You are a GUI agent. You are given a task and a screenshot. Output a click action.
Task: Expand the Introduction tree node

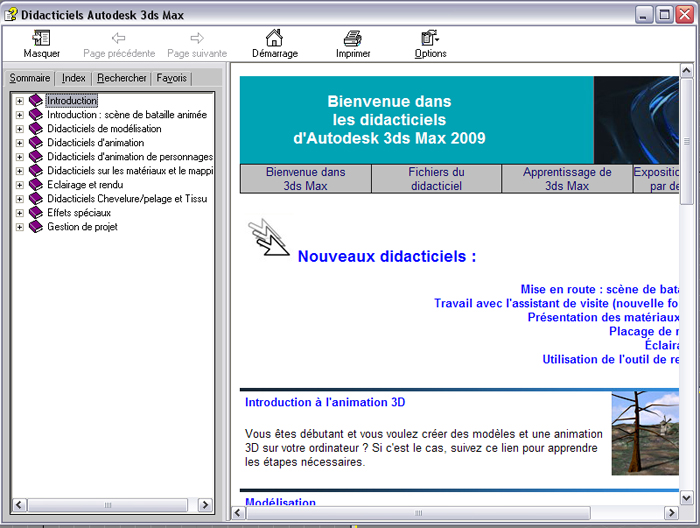pyautogui.click(x=19, y=101)
